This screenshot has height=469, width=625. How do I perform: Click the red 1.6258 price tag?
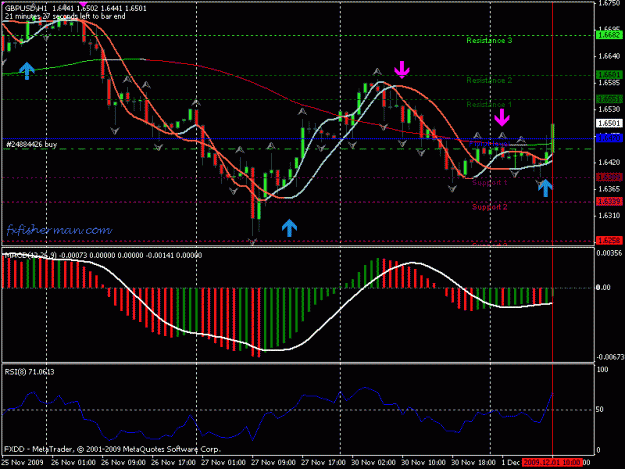point(609,240)
